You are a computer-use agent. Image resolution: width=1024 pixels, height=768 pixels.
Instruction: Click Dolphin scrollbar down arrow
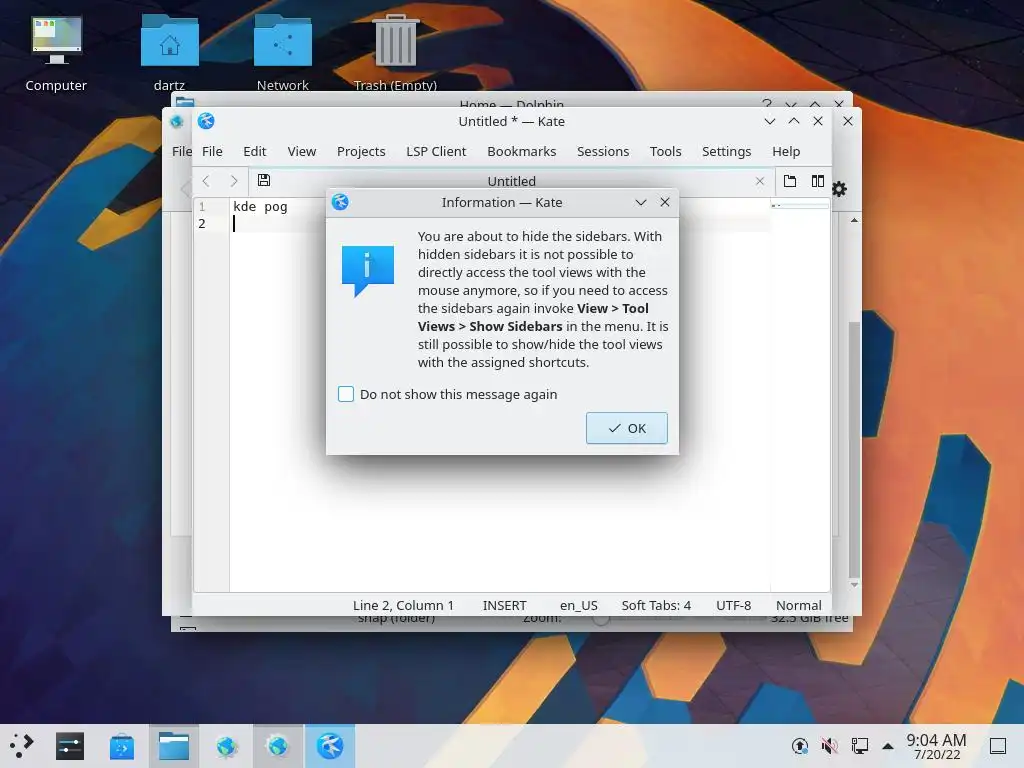click(854, 584)
